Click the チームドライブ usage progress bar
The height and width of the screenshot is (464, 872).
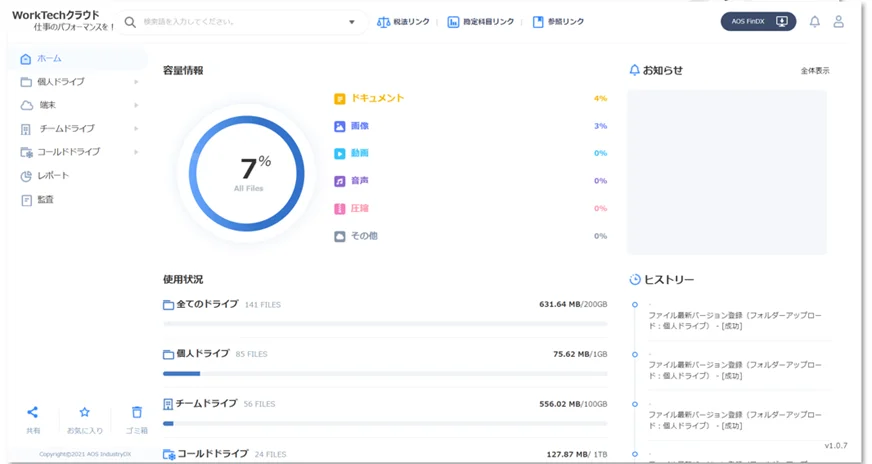pos(385,423)
